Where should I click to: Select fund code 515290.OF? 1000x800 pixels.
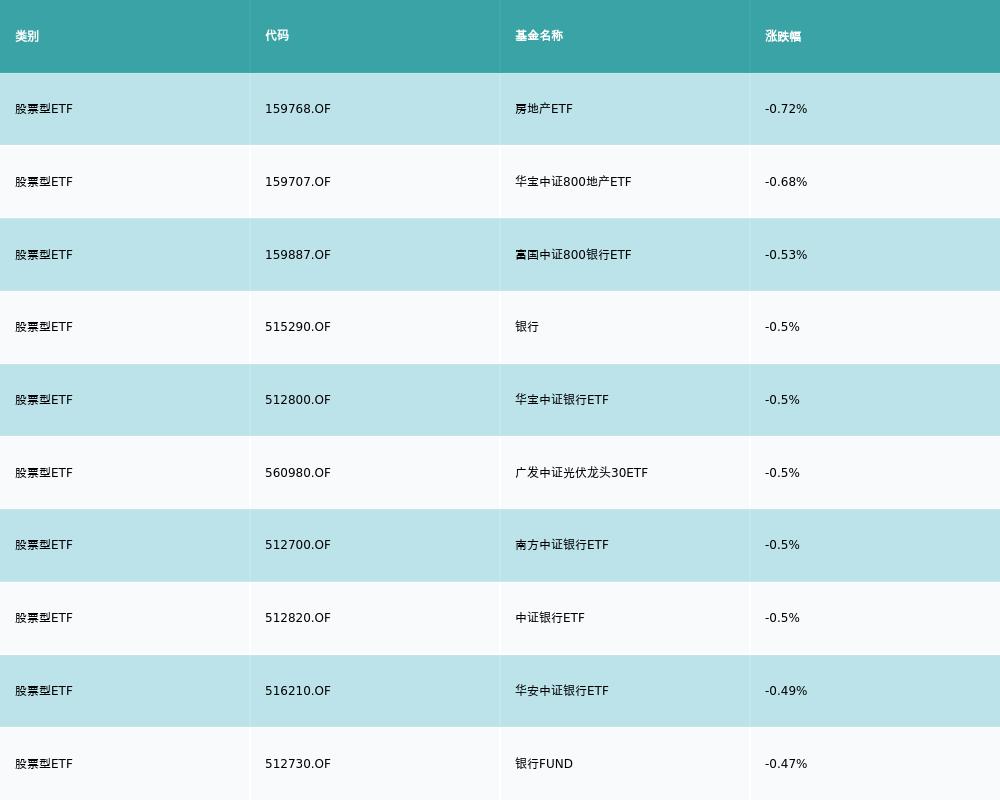tap(298, 327)
